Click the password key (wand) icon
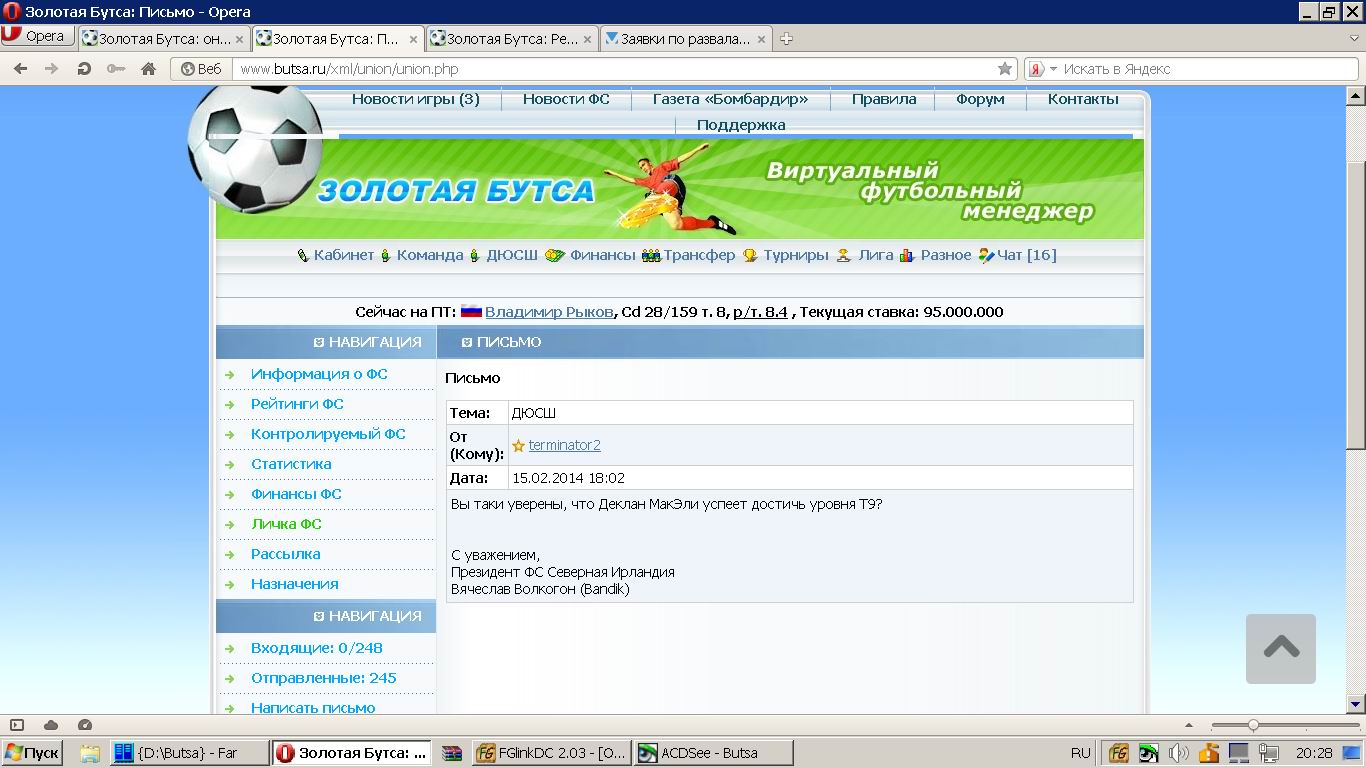Screen dimensions: 1366x768 tap(116, 69)
